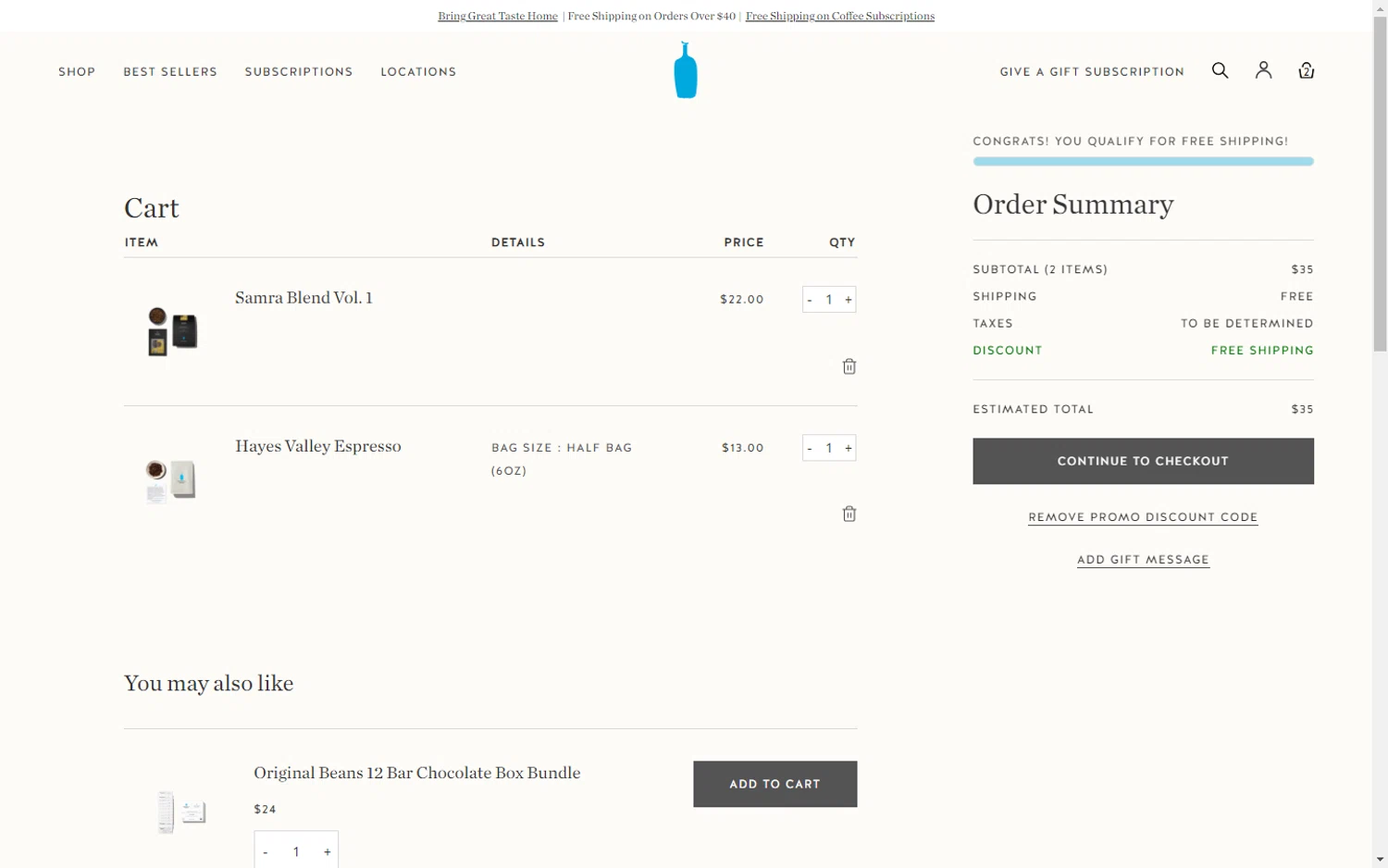The image size is (1388, 868).
Task: Select Give a Gift Subscription
Action: pyautogui.click(x=1092, y=71)
